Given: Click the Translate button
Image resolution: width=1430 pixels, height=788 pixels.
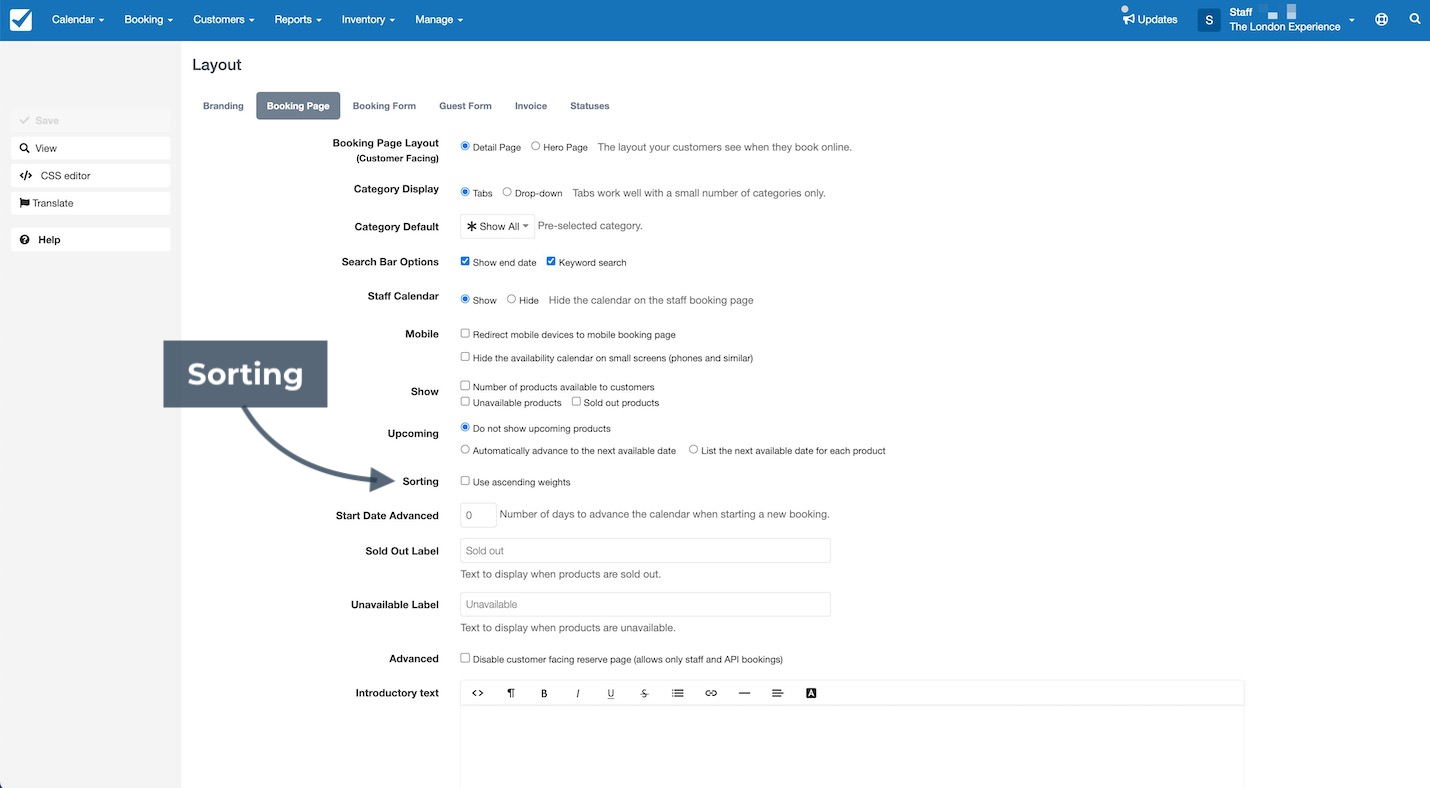Looking at the screenshot, I should [90, 203].
